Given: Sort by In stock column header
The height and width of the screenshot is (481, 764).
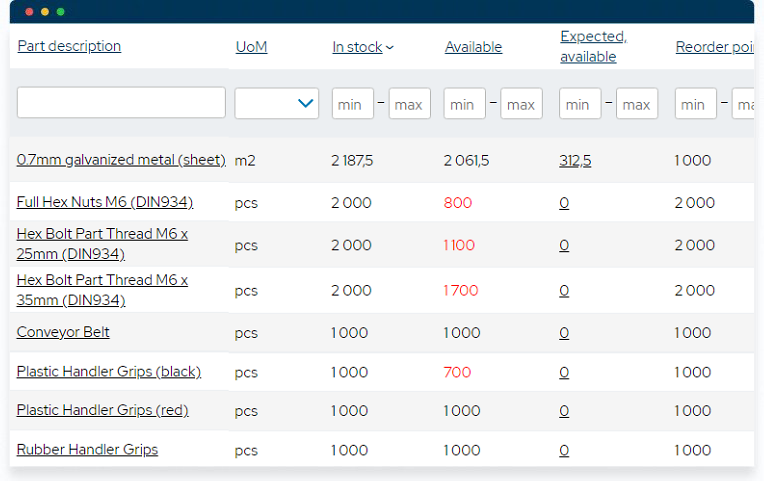Looking at the screenshot, I should point(357,47).
